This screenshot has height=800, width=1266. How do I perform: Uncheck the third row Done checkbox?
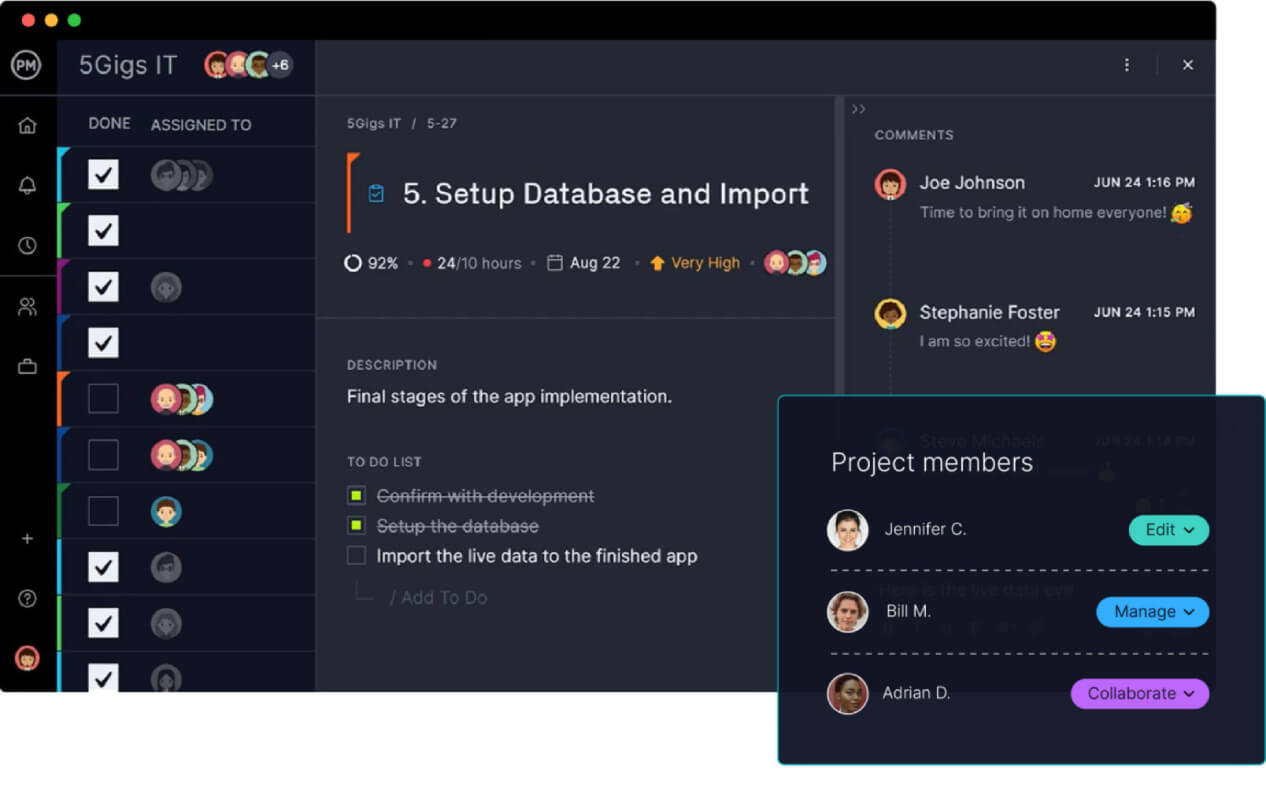click(x=103, y=287)
